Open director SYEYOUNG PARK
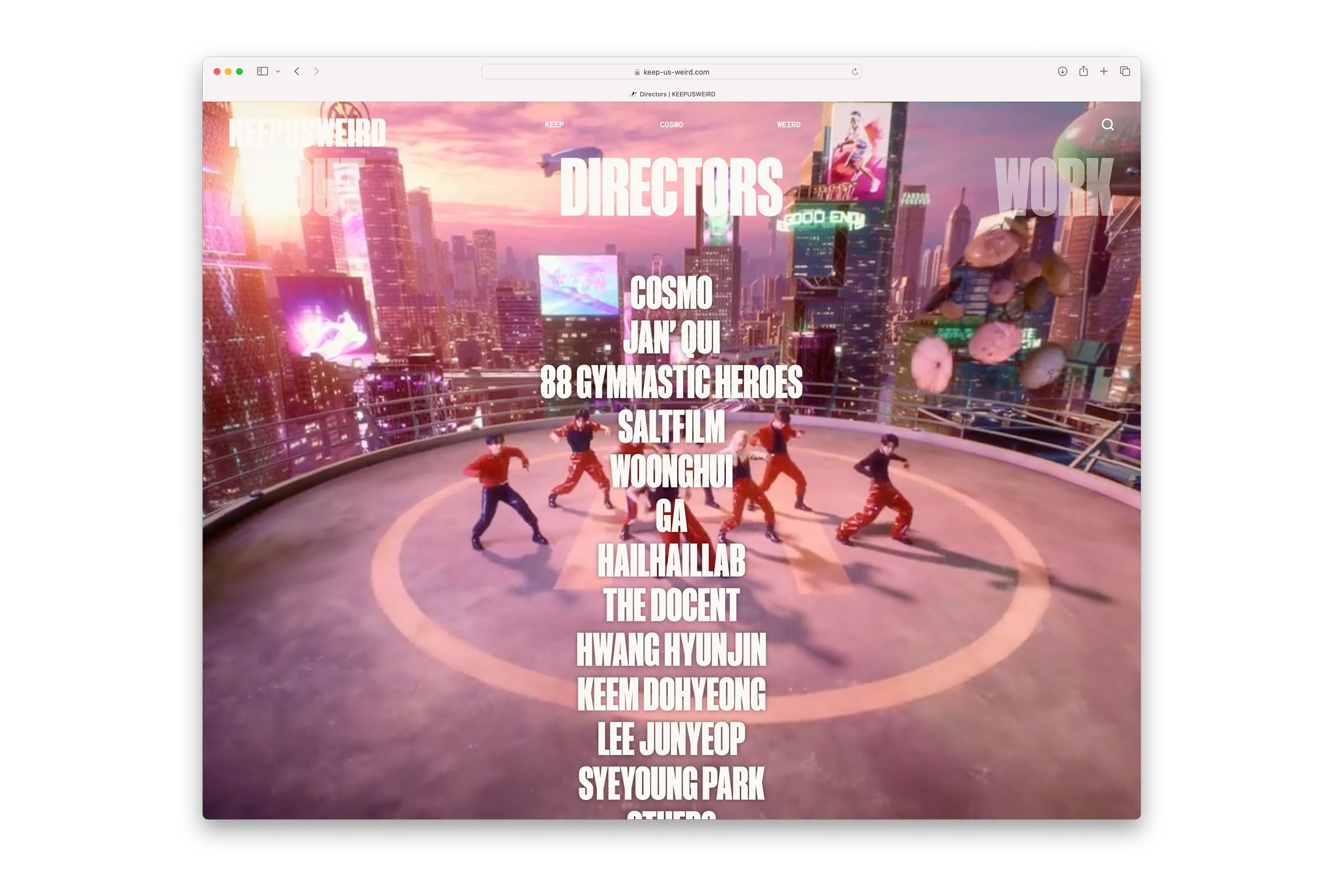 [671, 783]
